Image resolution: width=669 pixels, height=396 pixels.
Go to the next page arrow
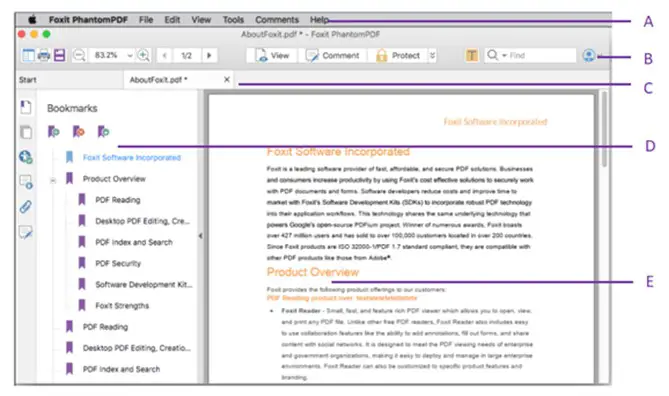point(209,55)
